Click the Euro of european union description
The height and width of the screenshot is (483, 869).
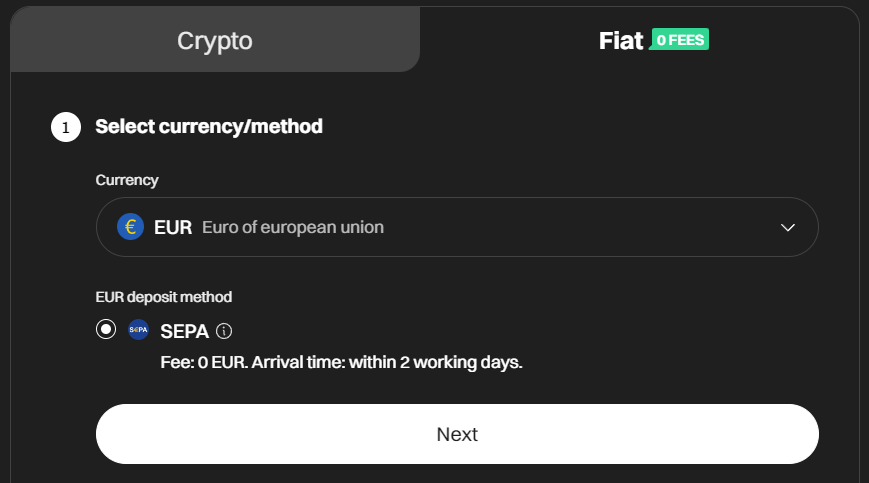click(293, 227)
